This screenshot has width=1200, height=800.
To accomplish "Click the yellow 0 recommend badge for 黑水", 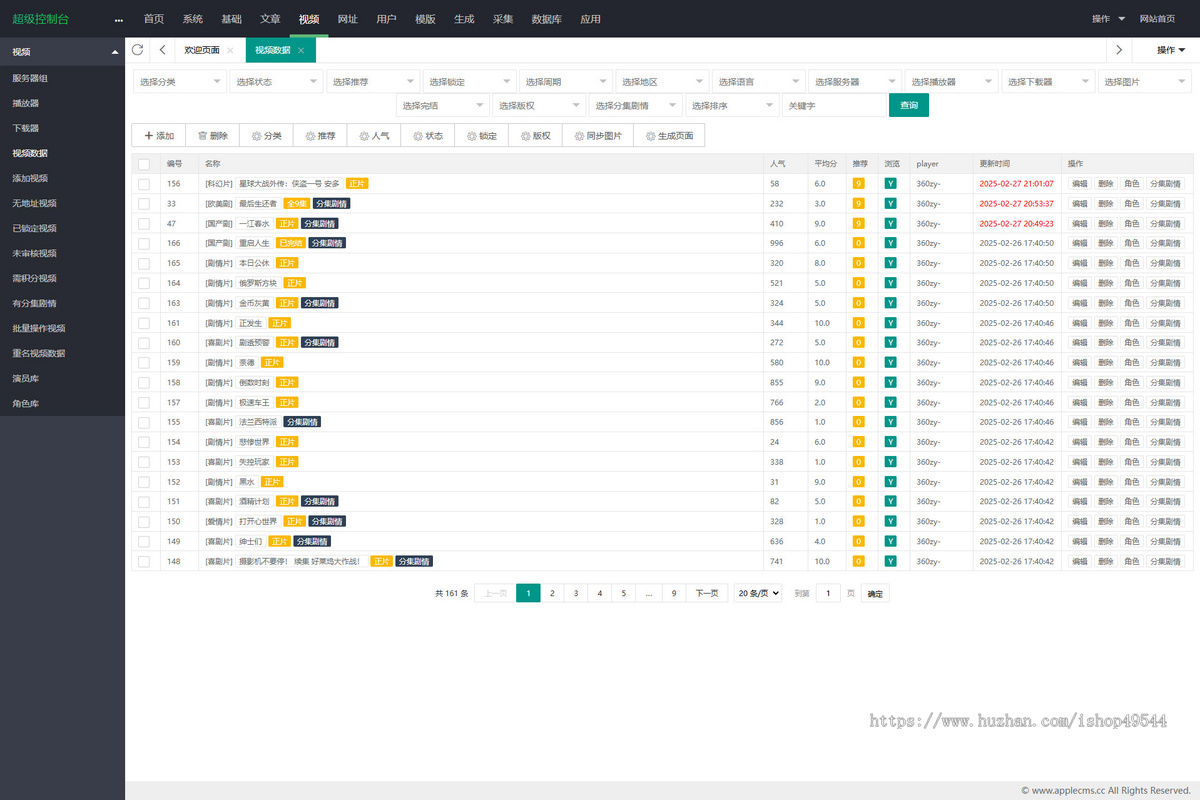I will tap(858, 482).
